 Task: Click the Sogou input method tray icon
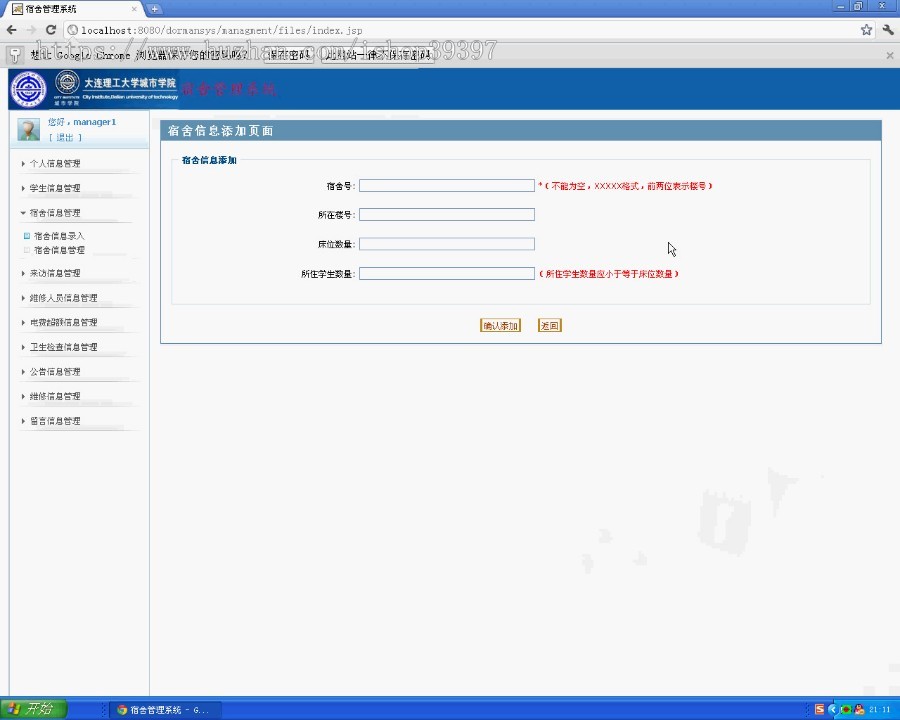[820, 709]
